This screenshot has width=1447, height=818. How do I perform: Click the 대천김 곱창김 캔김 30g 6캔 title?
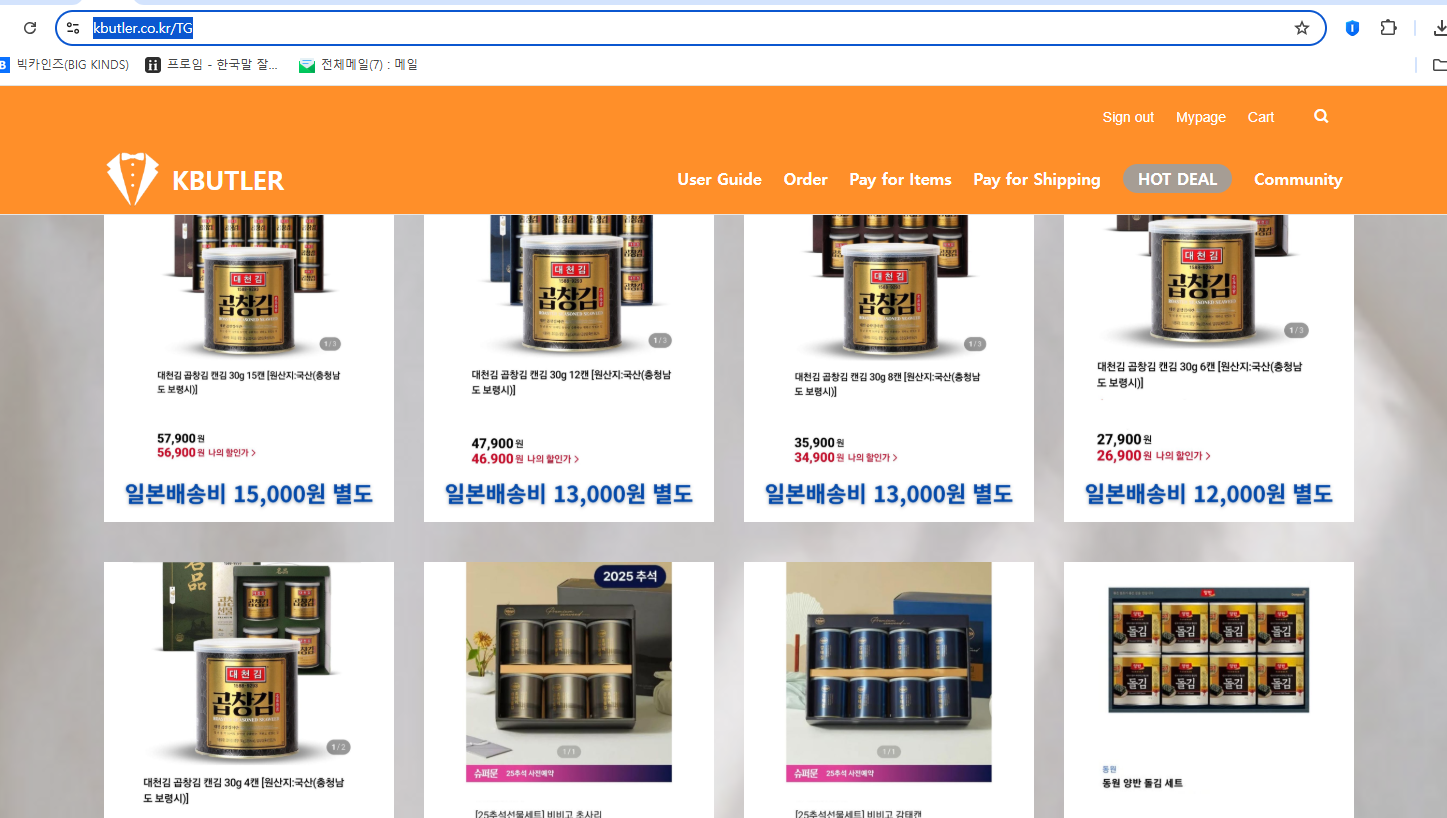[x=1199, y=375]
